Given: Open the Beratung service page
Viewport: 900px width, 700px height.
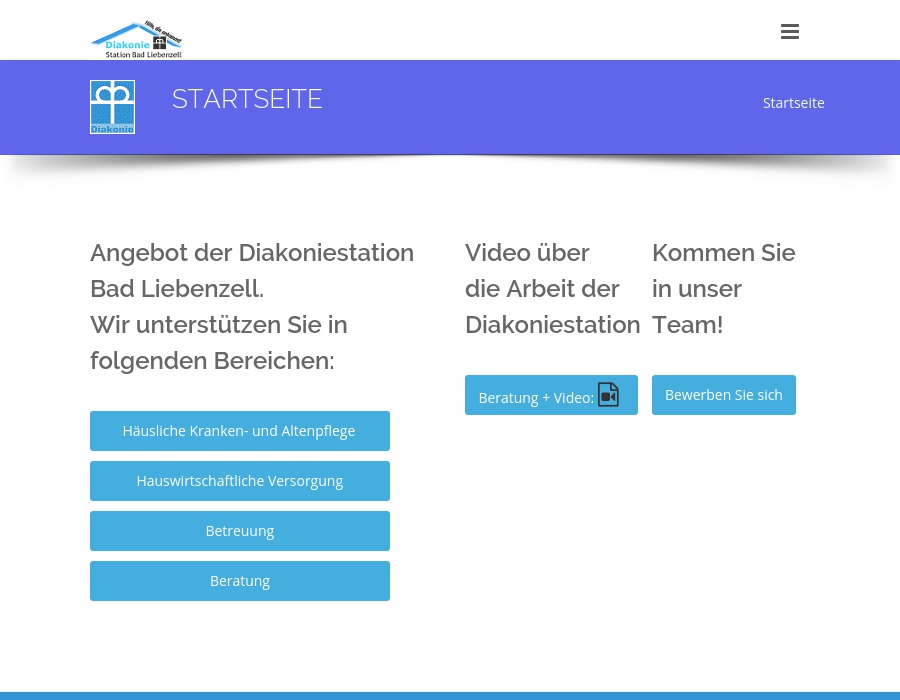Looking at the screenshot, I should (x=239, y=580).
